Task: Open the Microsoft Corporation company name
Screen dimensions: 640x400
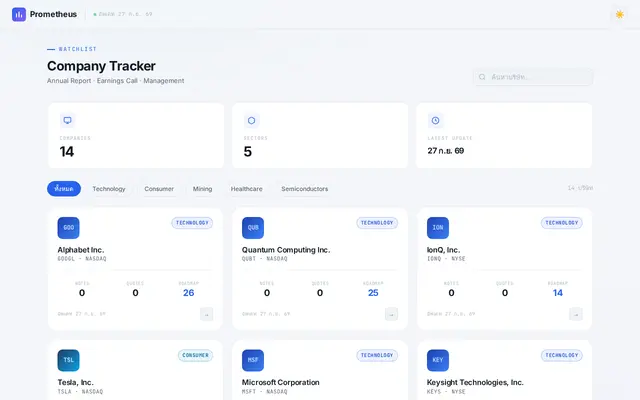Action: (x=280, y=382)
